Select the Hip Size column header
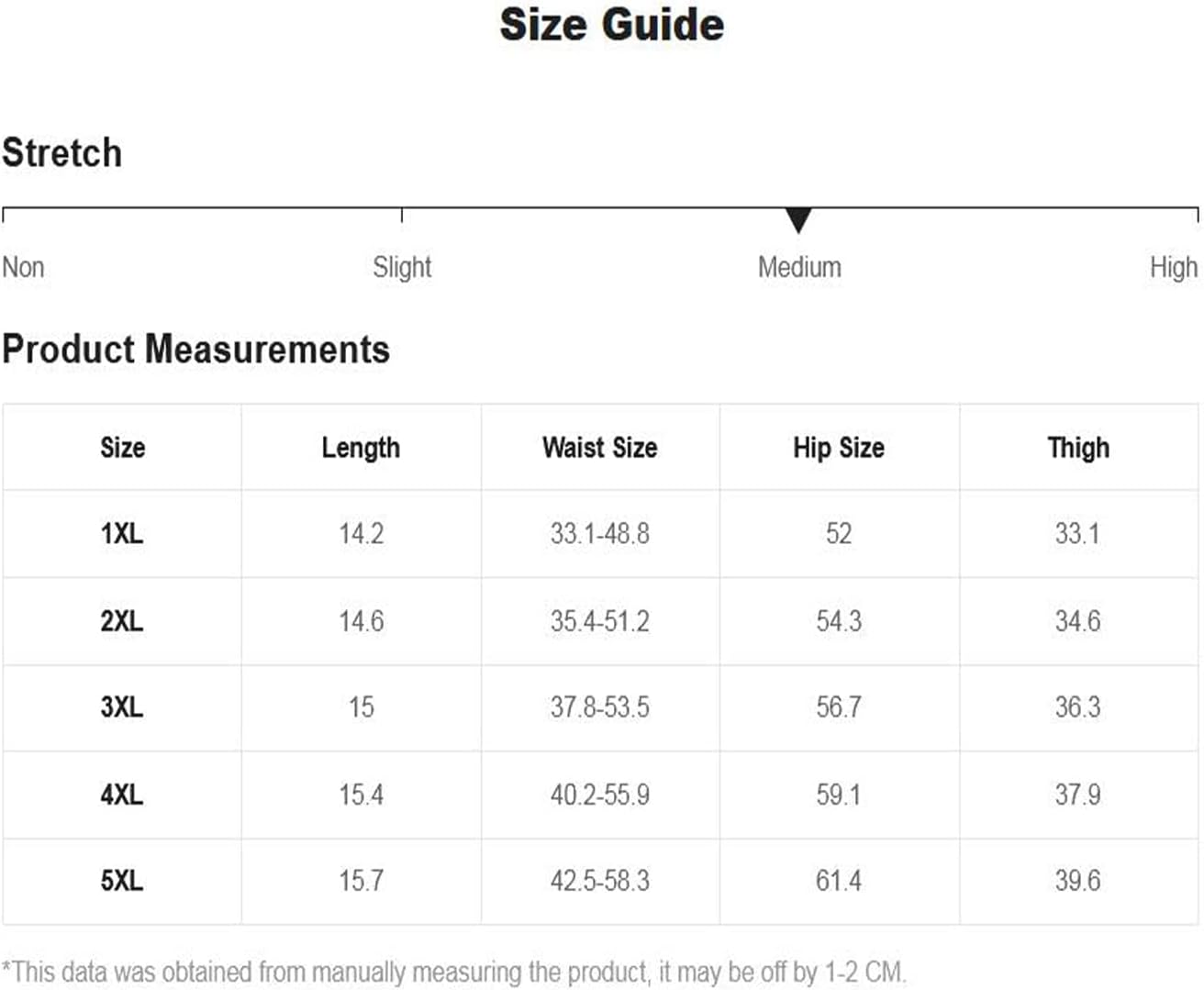The height and width of the screenshot is (990, 1204). pyautogui.click(x=839, y=448)
